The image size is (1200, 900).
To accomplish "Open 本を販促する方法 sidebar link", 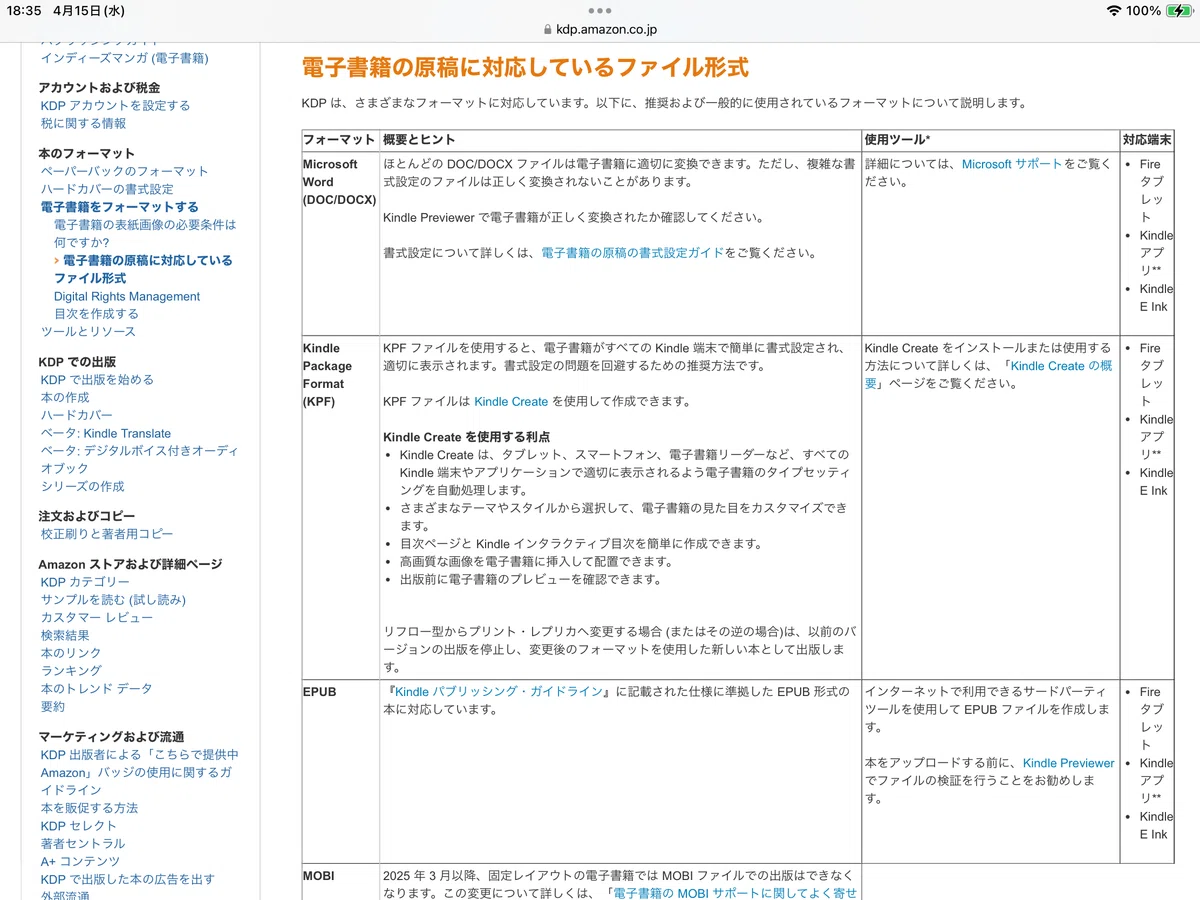I will pos(89,808).
